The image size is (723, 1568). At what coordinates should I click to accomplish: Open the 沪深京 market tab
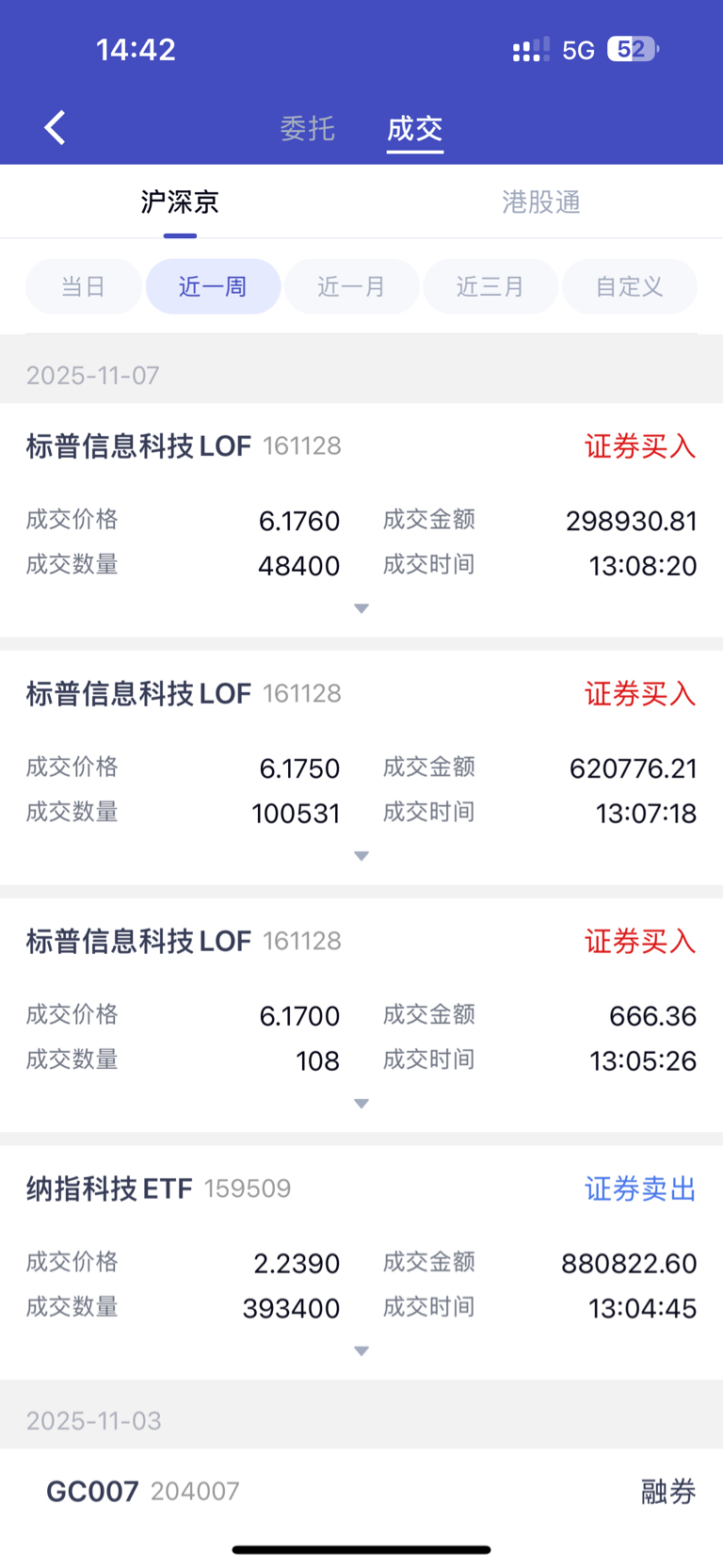point(180,202)
